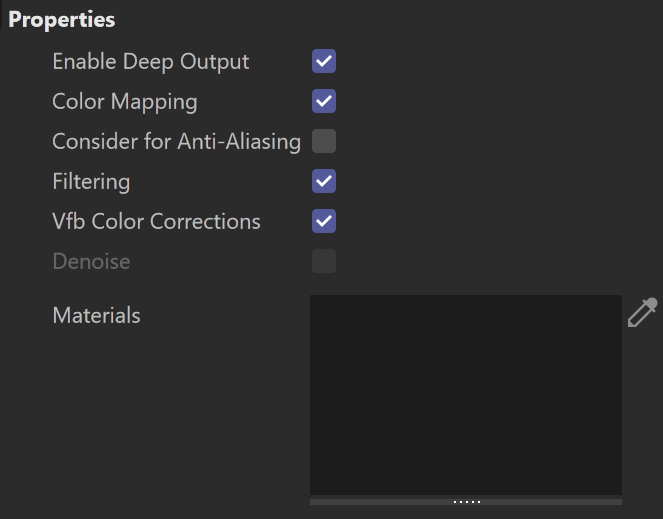663x519 pixels.
Task: Pick a material with the eyedropper icon
Action: tap(642, 313)
